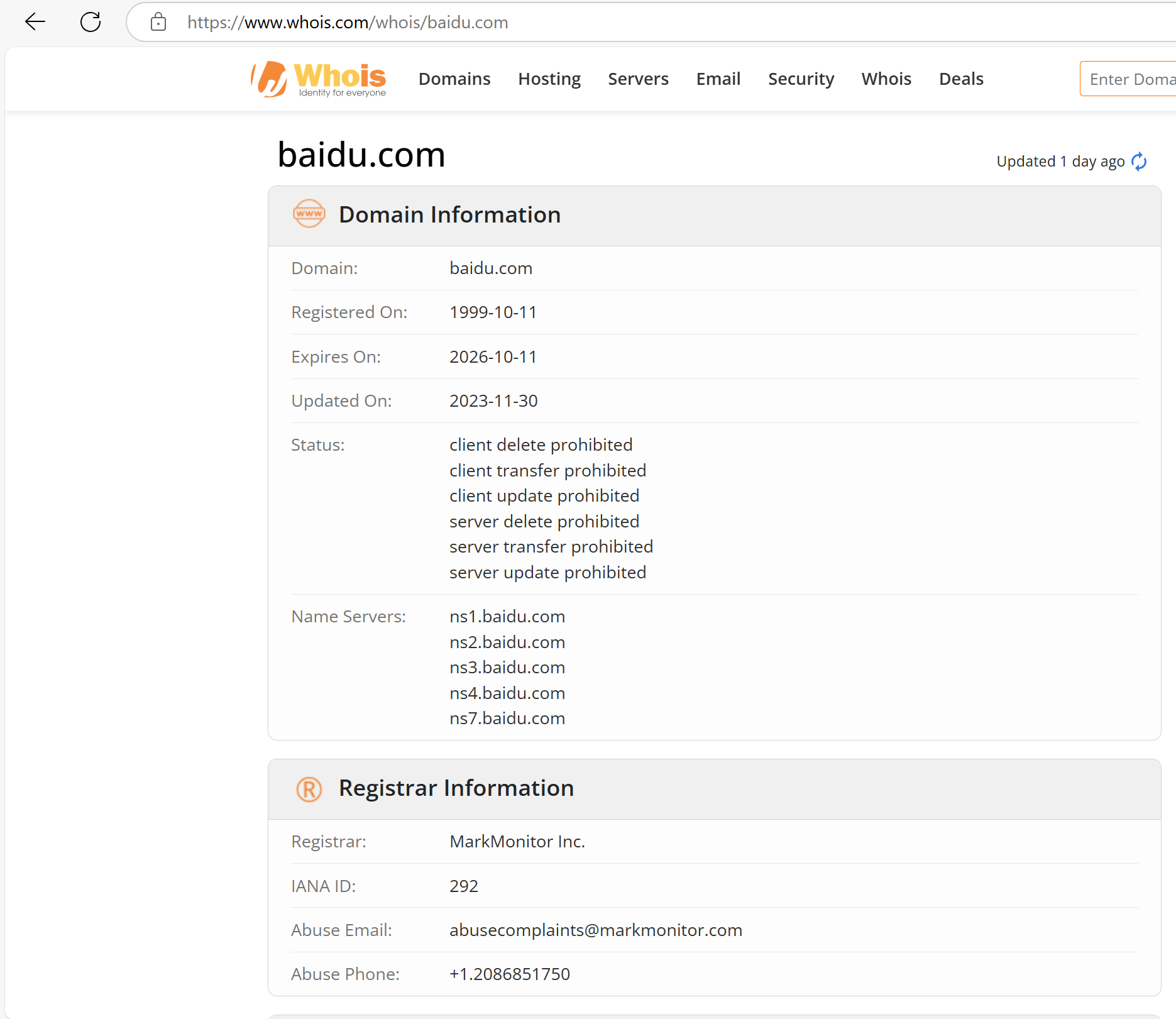Select registrar name MarkMonitor Inc.
The width and height of the screenshot is (1176, 1019).
point(517,842)
